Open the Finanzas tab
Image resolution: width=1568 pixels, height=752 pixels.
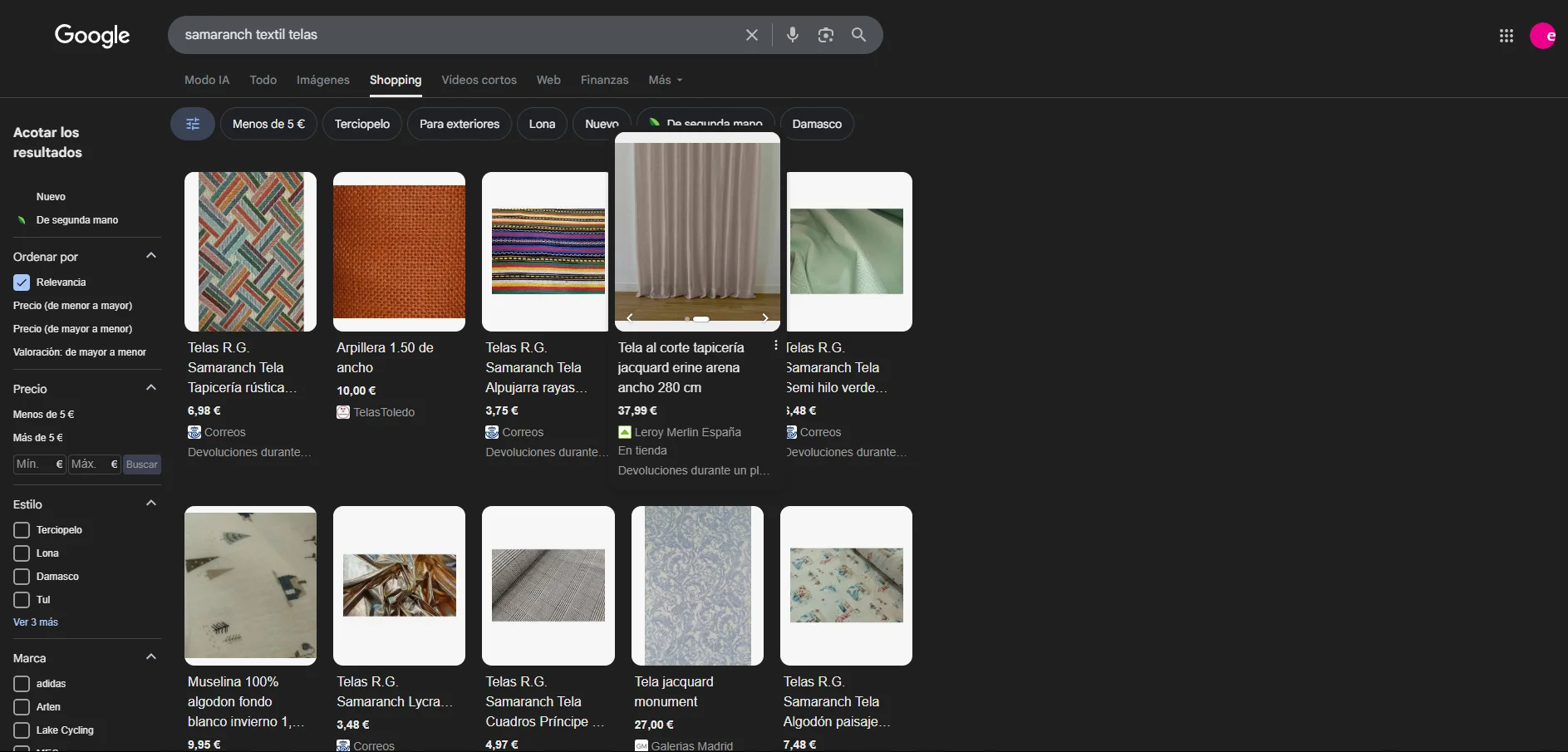pos(604,80)
